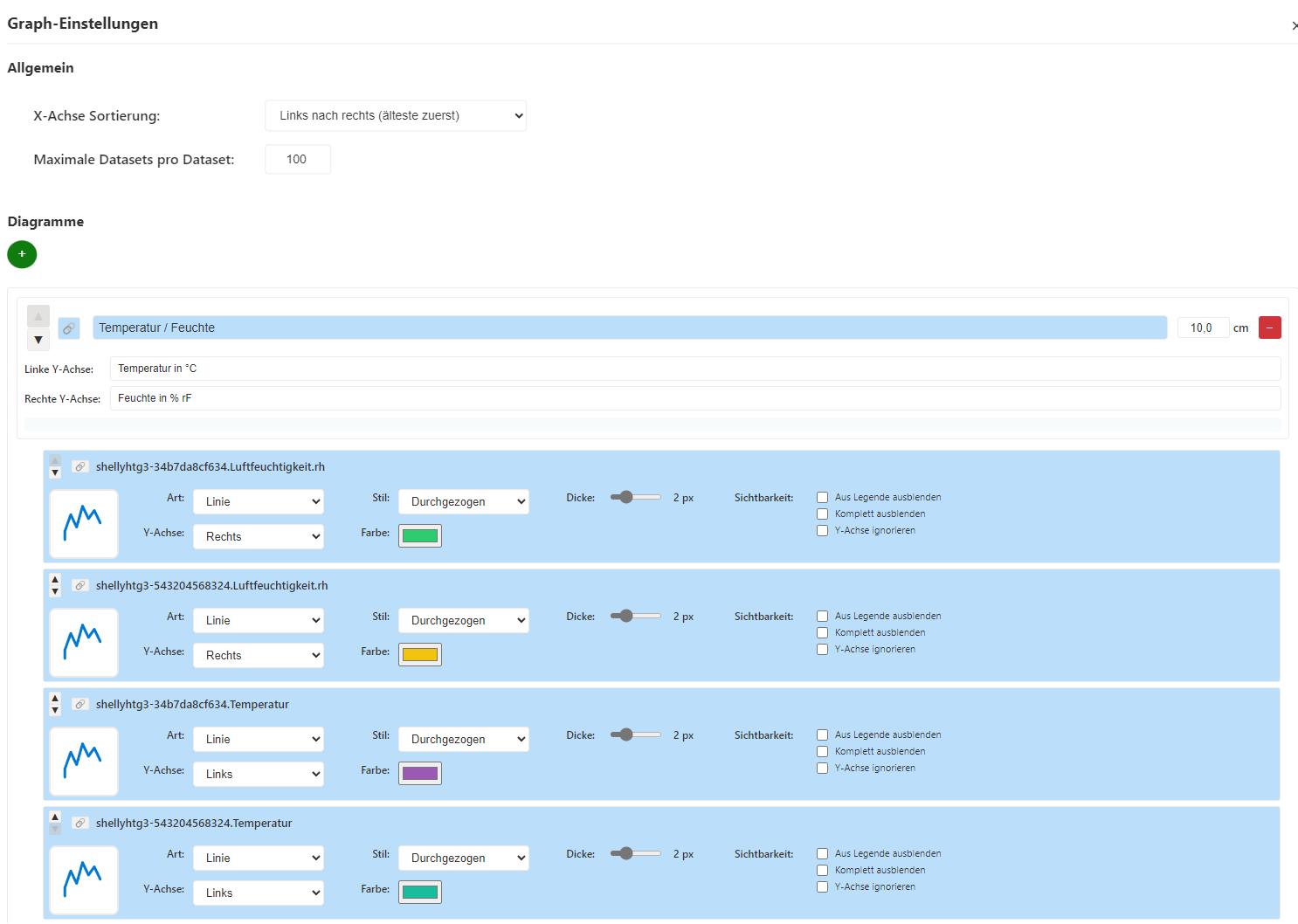Open the X-Achse Sortierung dropdown
Screen dimensions: 1298x924
tap(396, 115)
